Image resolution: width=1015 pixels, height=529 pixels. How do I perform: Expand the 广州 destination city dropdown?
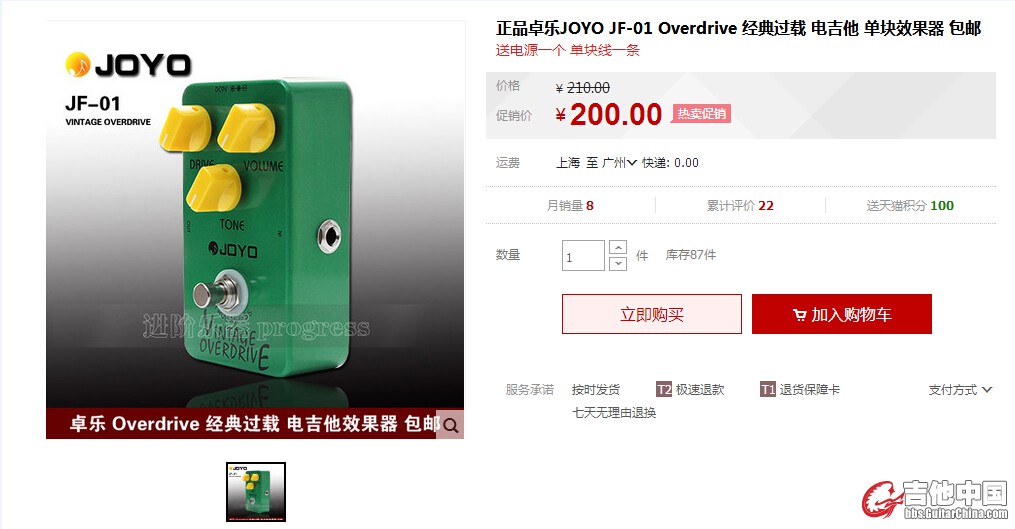point(619,163)
